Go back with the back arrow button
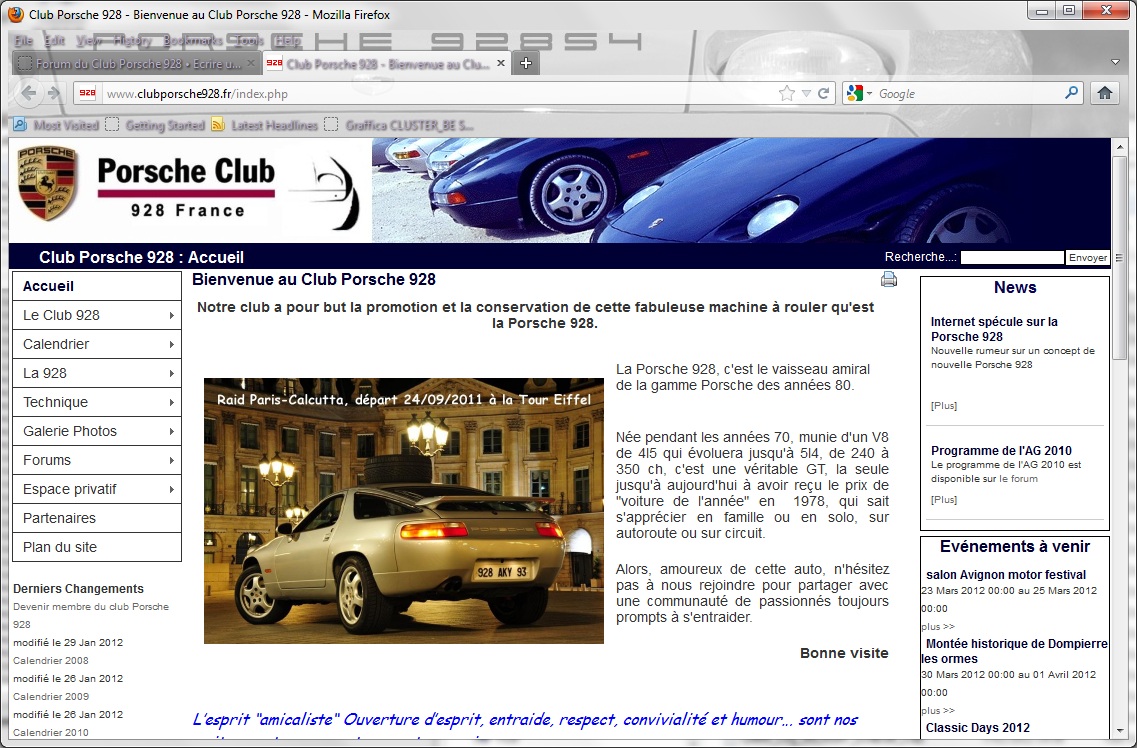This screenshot has height=748, width=1137. coord(29,94)
